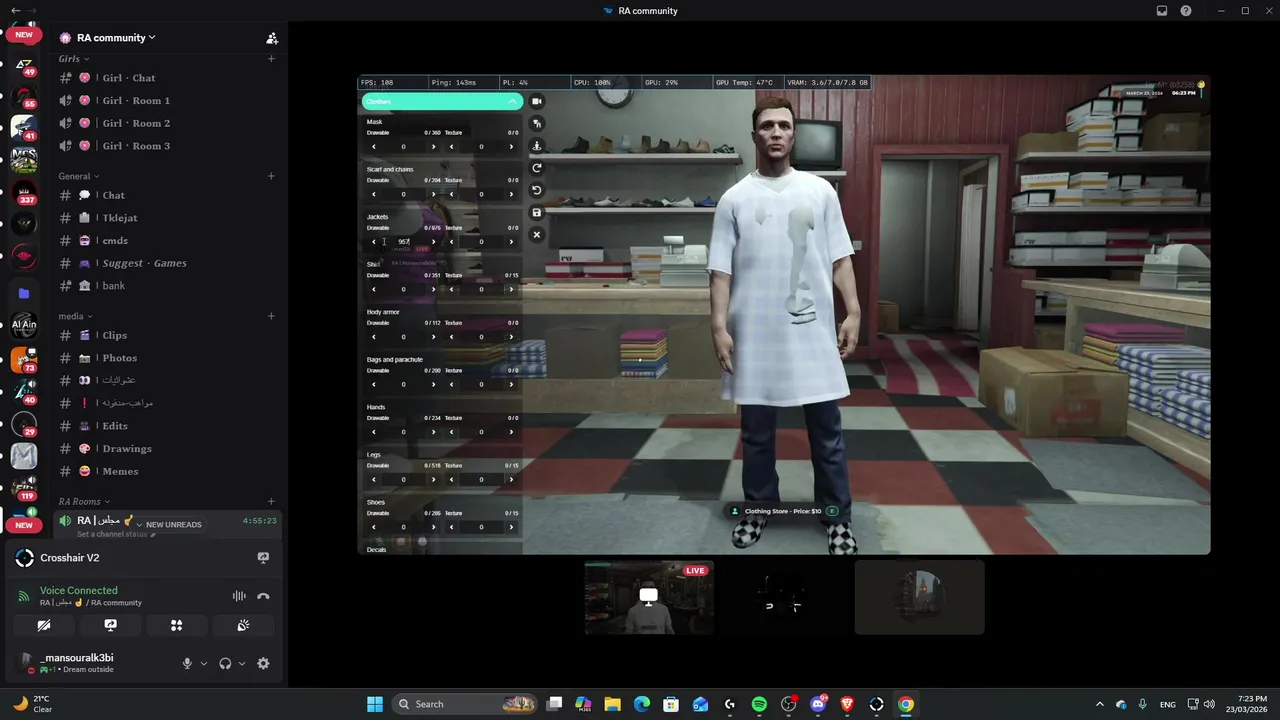This screenshot has height=720, width=1280.
Task: Join Girl · Room 2 voice channel
Action: point(167,123)
